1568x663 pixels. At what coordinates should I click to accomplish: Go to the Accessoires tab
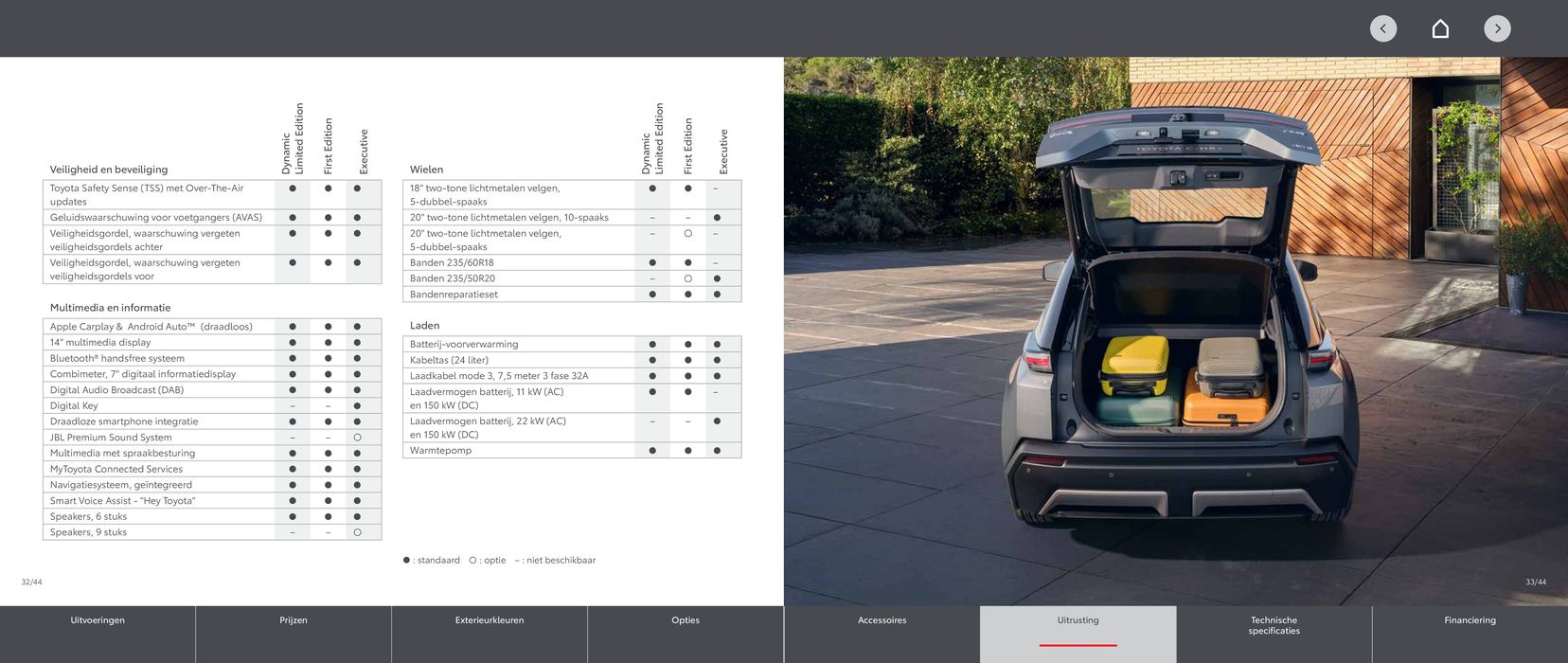point(882,621)
